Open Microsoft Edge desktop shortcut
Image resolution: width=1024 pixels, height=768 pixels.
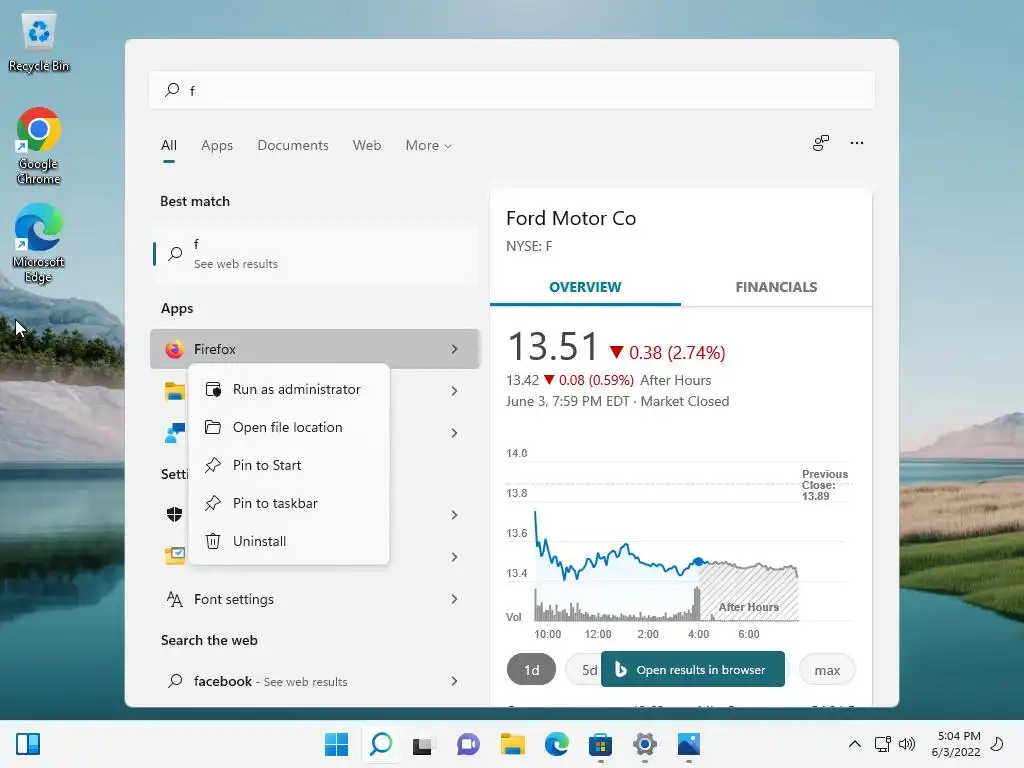click(x=39, y=243)
